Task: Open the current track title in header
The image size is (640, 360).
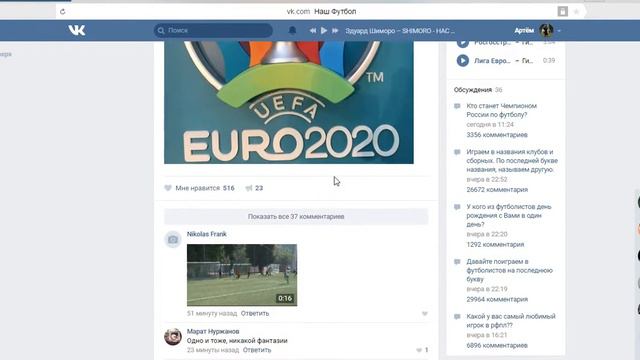Action: 400,31
